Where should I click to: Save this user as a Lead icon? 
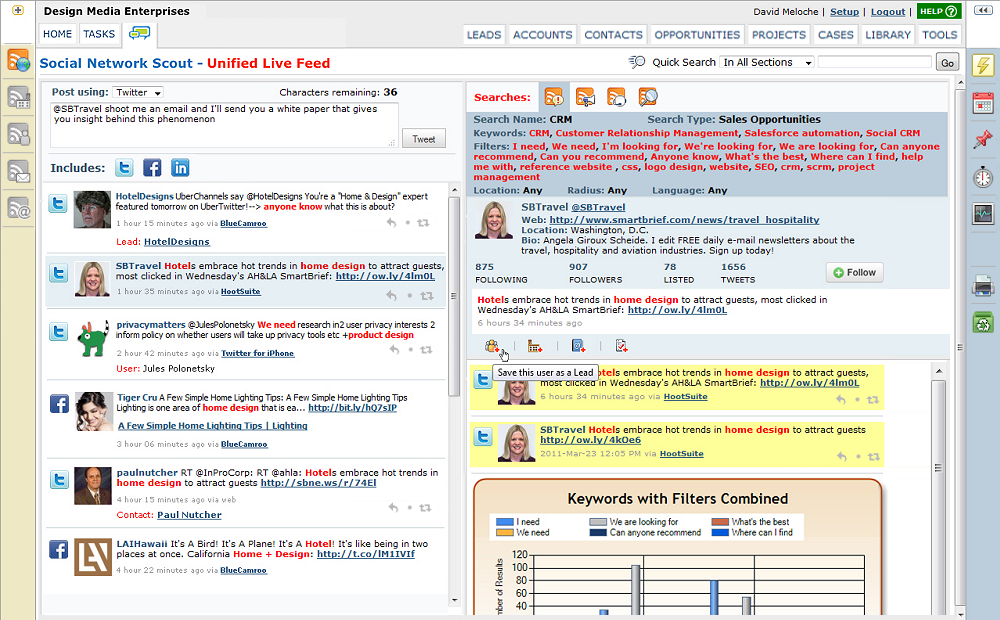point(492,346)
